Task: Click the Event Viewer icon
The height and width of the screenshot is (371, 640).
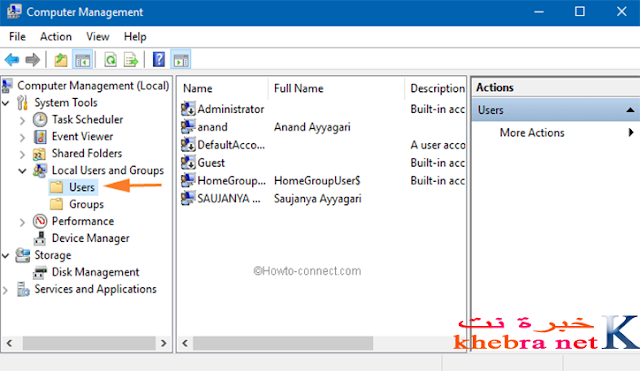Action: tap(40, 137)
